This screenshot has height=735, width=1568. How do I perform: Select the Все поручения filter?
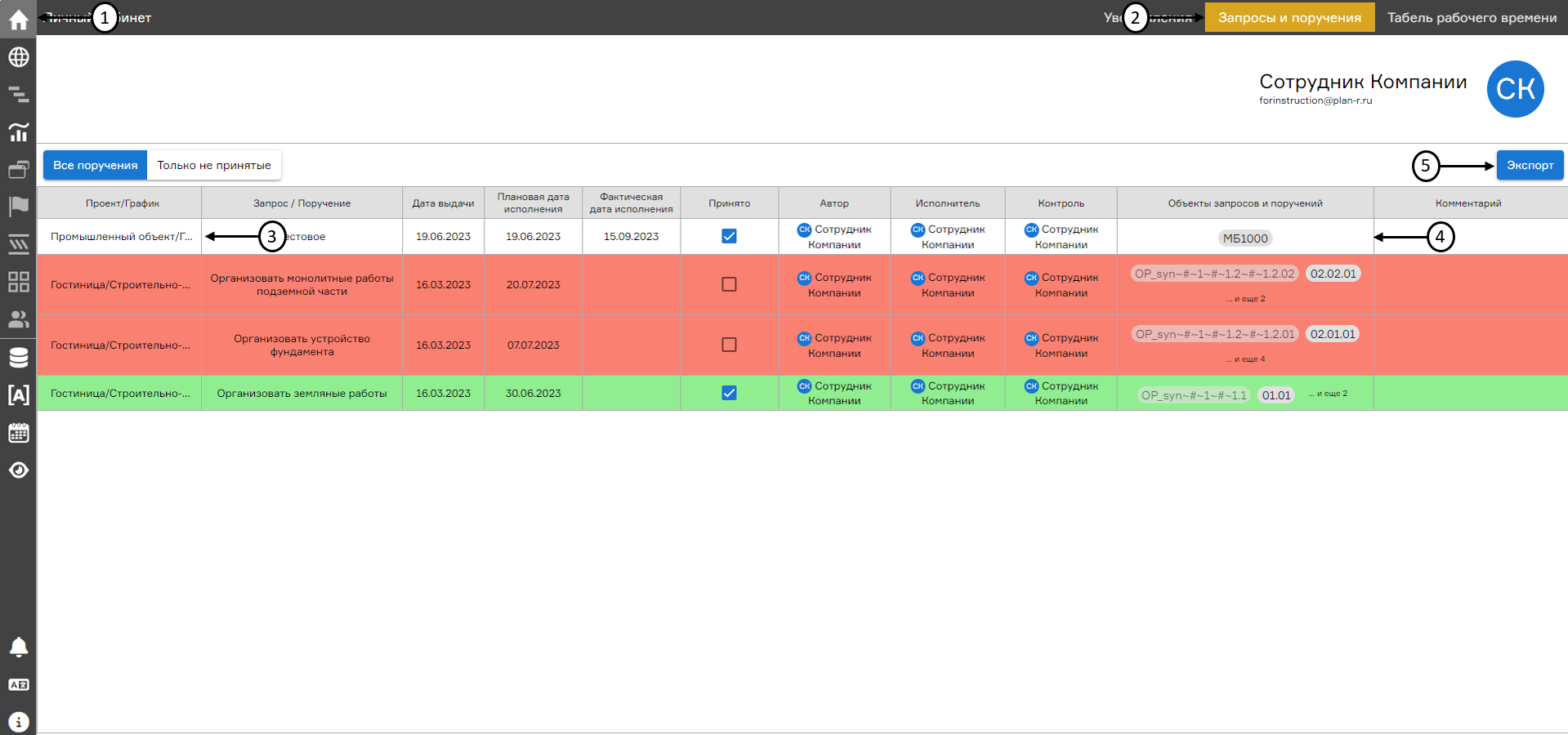(x=95, y=165)
